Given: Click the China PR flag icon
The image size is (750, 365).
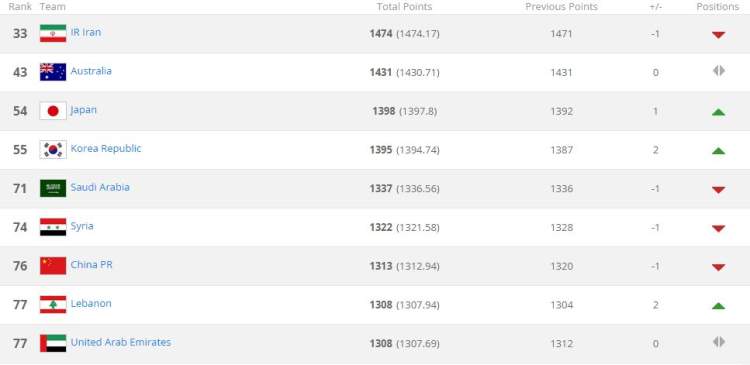Looking at the screenshot, I should pyautogui.click(x=53, y=266).
